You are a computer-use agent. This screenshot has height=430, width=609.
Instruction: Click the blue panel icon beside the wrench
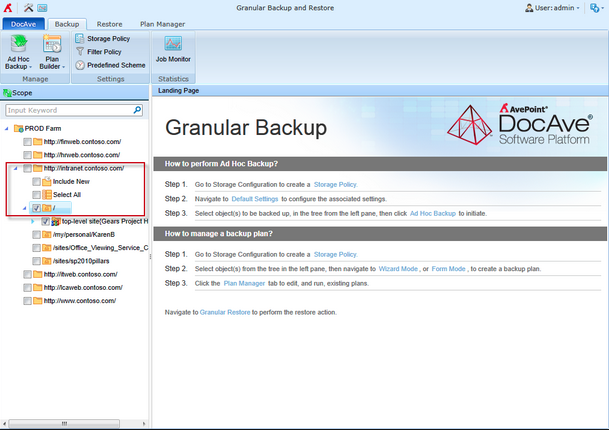click(x=42, y=8)
